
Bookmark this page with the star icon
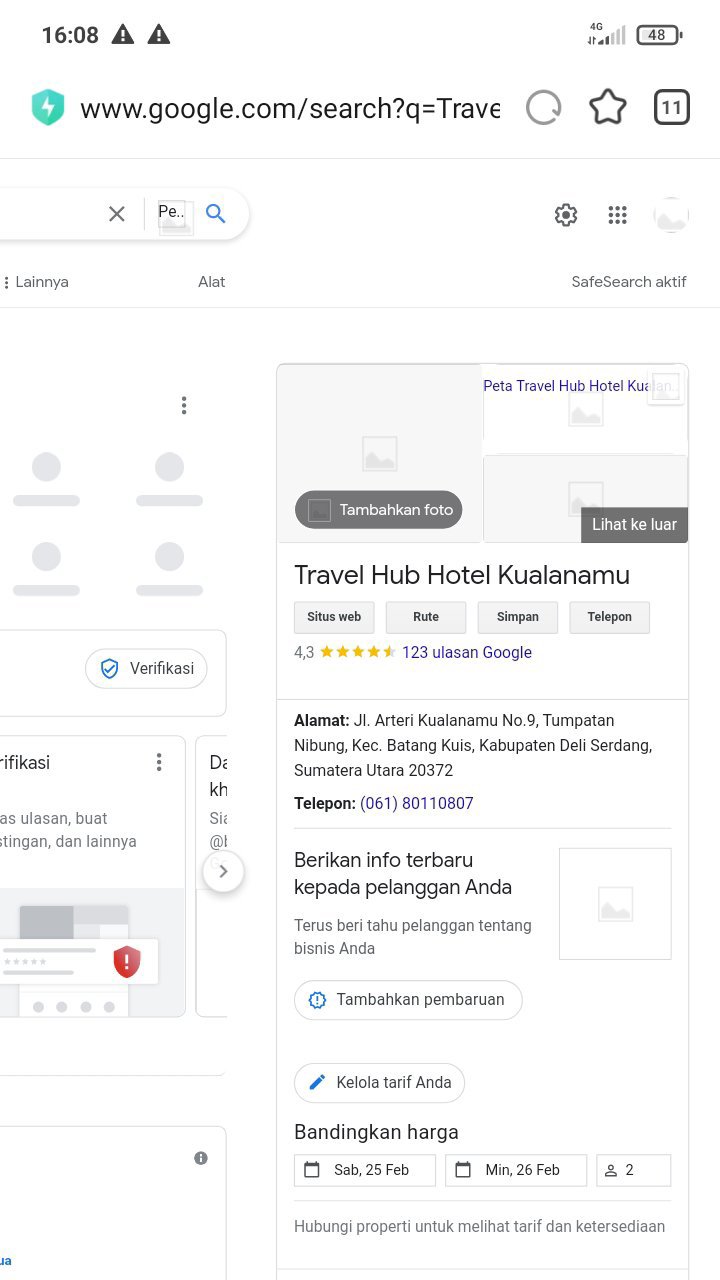[x=607, y=108]
